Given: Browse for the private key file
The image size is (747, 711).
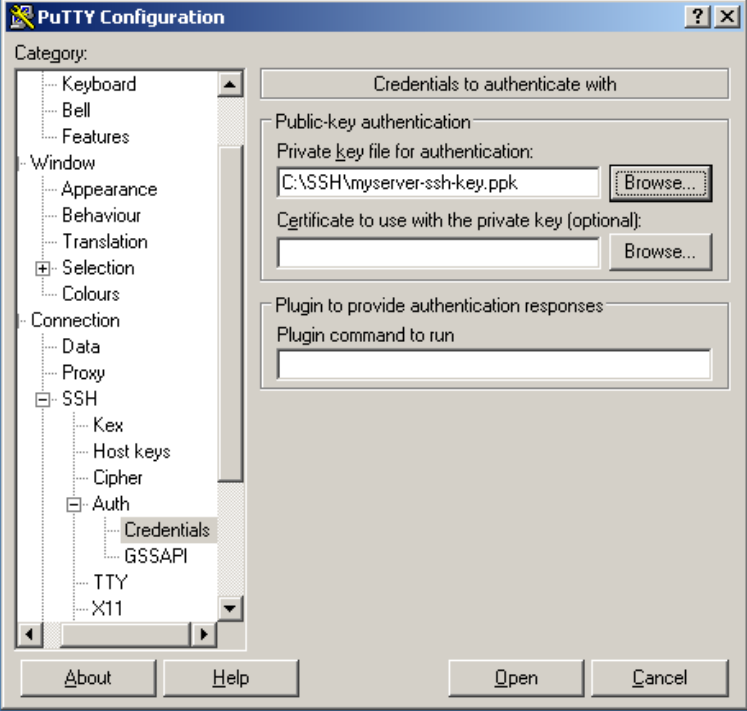Looking at the screenshot, I should (660, 183).
